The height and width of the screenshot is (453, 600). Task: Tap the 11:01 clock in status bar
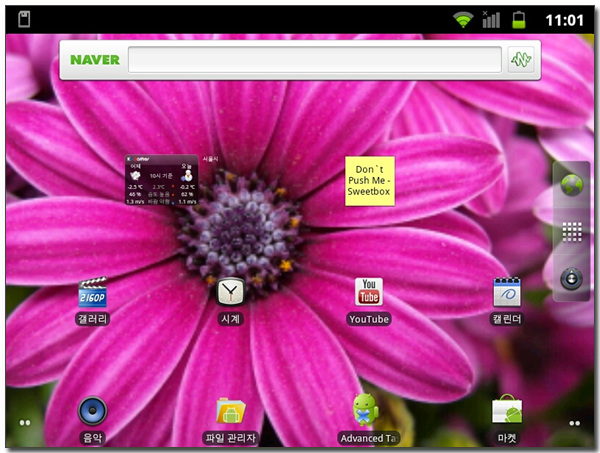tap(564, 20)
